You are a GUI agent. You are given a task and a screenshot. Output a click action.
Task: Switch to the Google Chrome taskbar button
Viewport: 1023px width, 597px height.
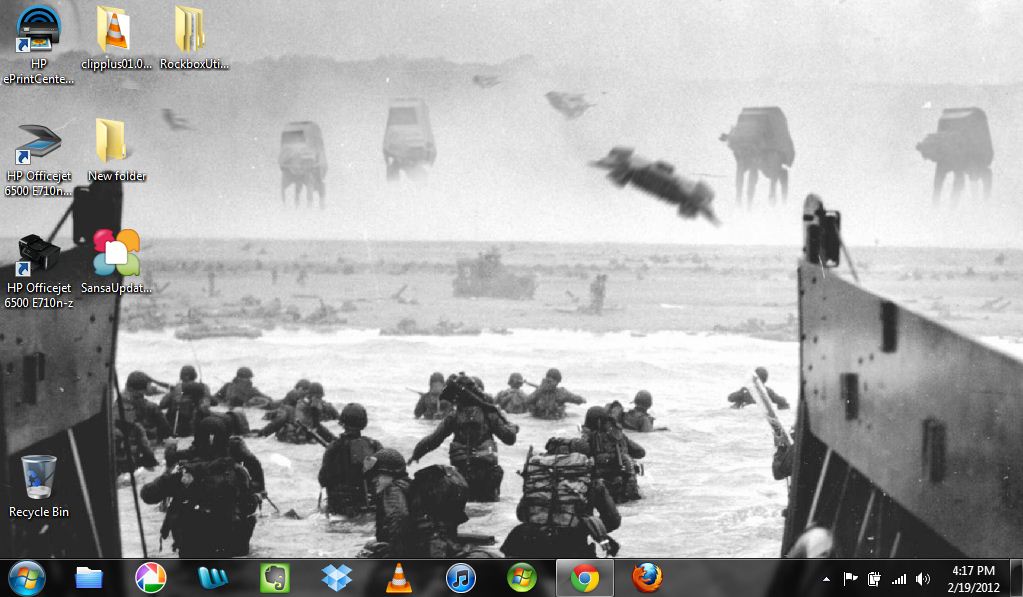(x=585, y=578)
